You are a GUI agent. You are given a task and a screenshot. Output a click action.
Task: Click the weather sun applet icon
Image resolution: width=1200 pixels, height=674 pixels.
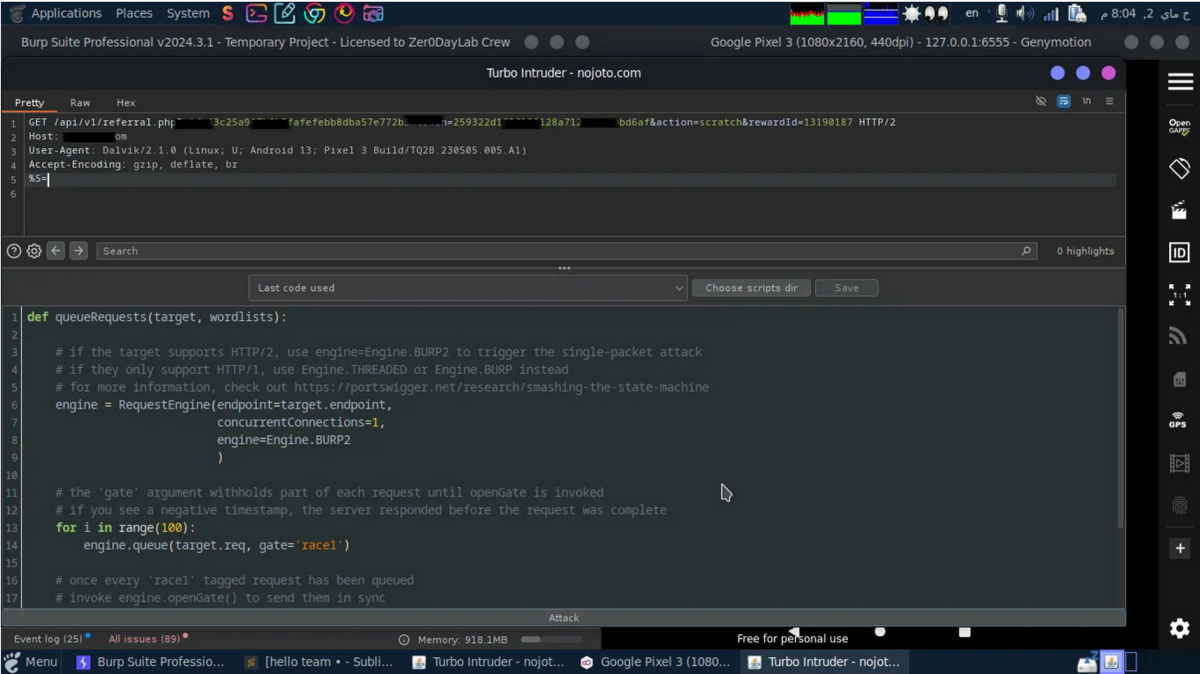(x=911, y=14)
